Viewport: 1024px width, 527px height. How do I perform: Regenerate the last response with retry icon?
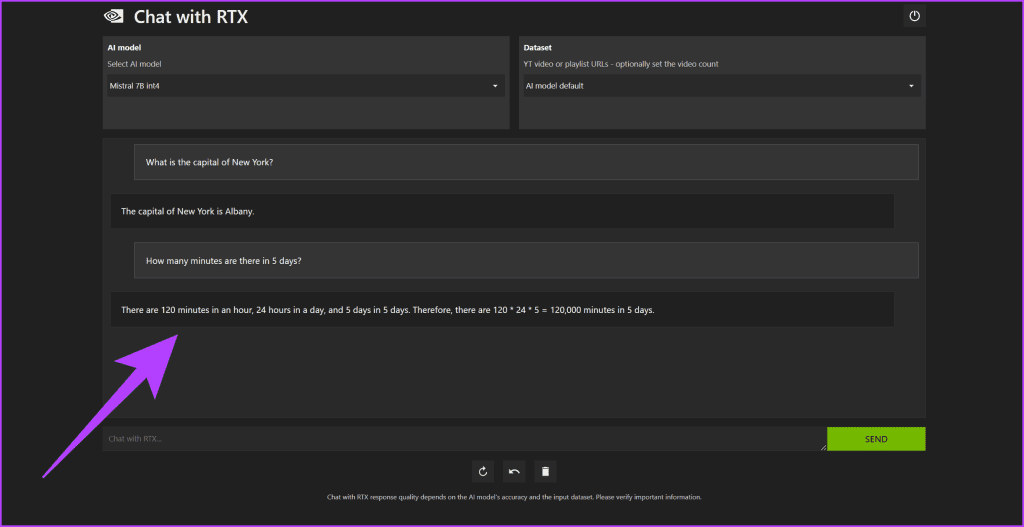[483, 471]
